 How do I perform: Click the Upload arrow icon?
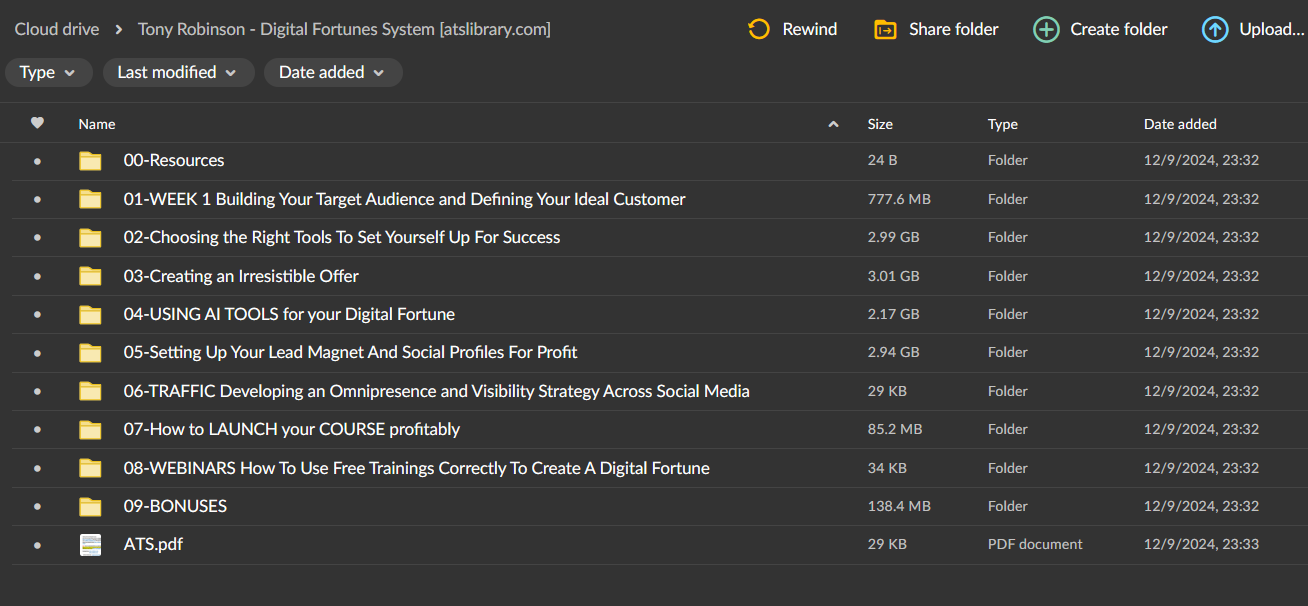pyautogui.click(x=1214, y=29)
